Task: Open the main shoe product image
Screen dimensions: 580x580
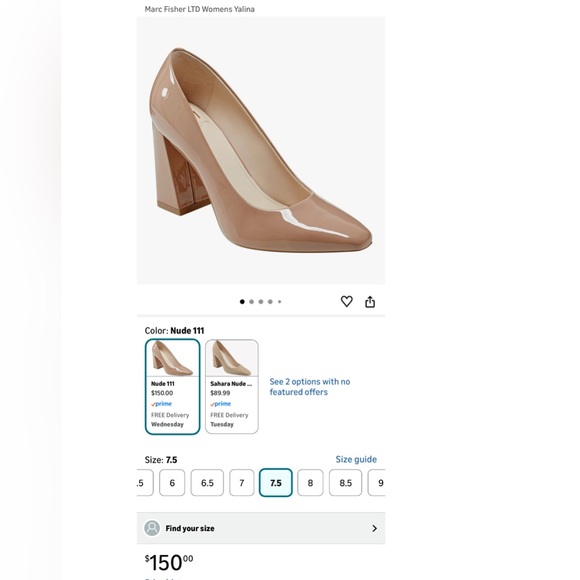Action: pyautogui.click(x=261, y=150)
